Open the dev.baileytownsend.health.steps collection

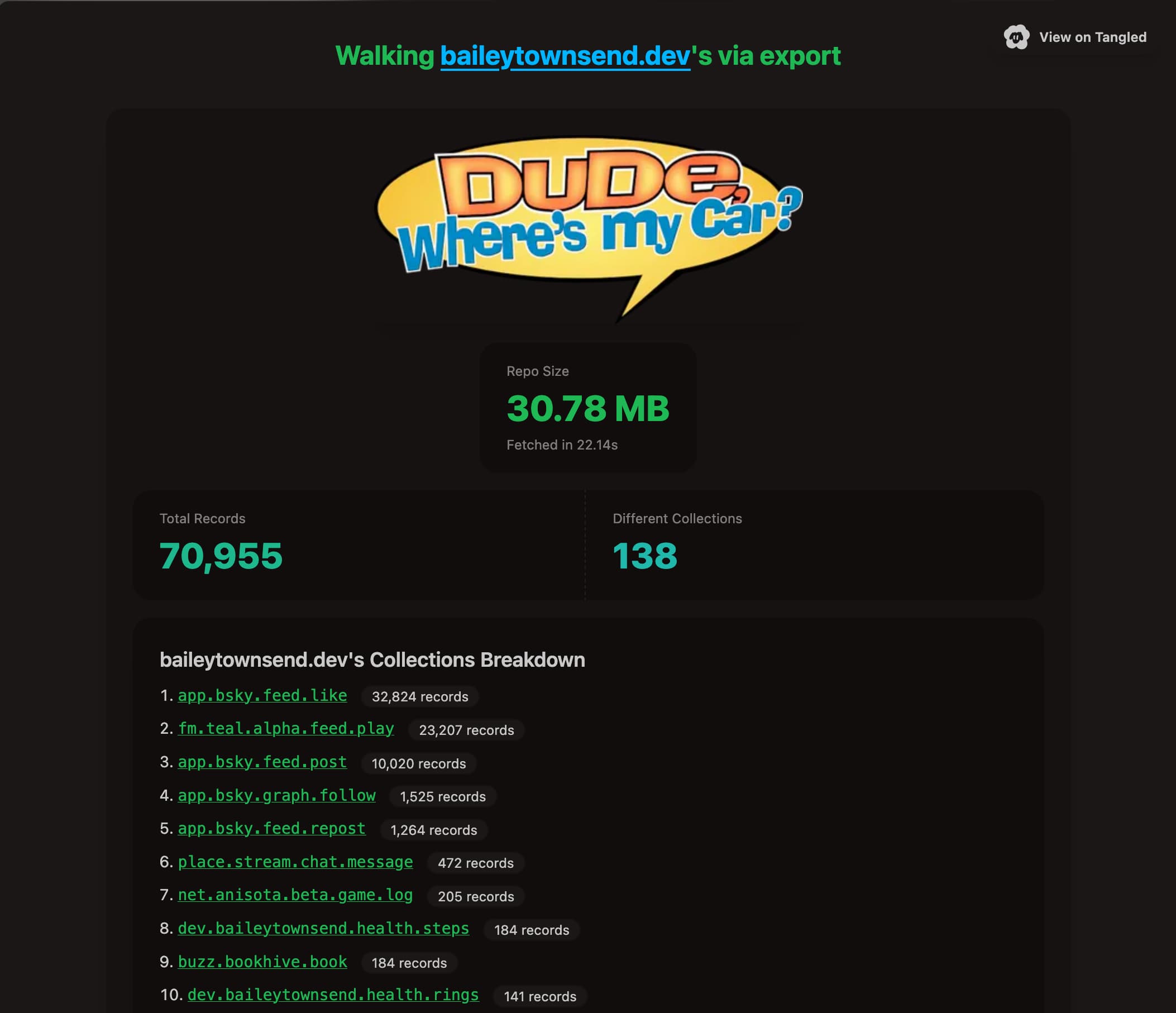[323, 929]
